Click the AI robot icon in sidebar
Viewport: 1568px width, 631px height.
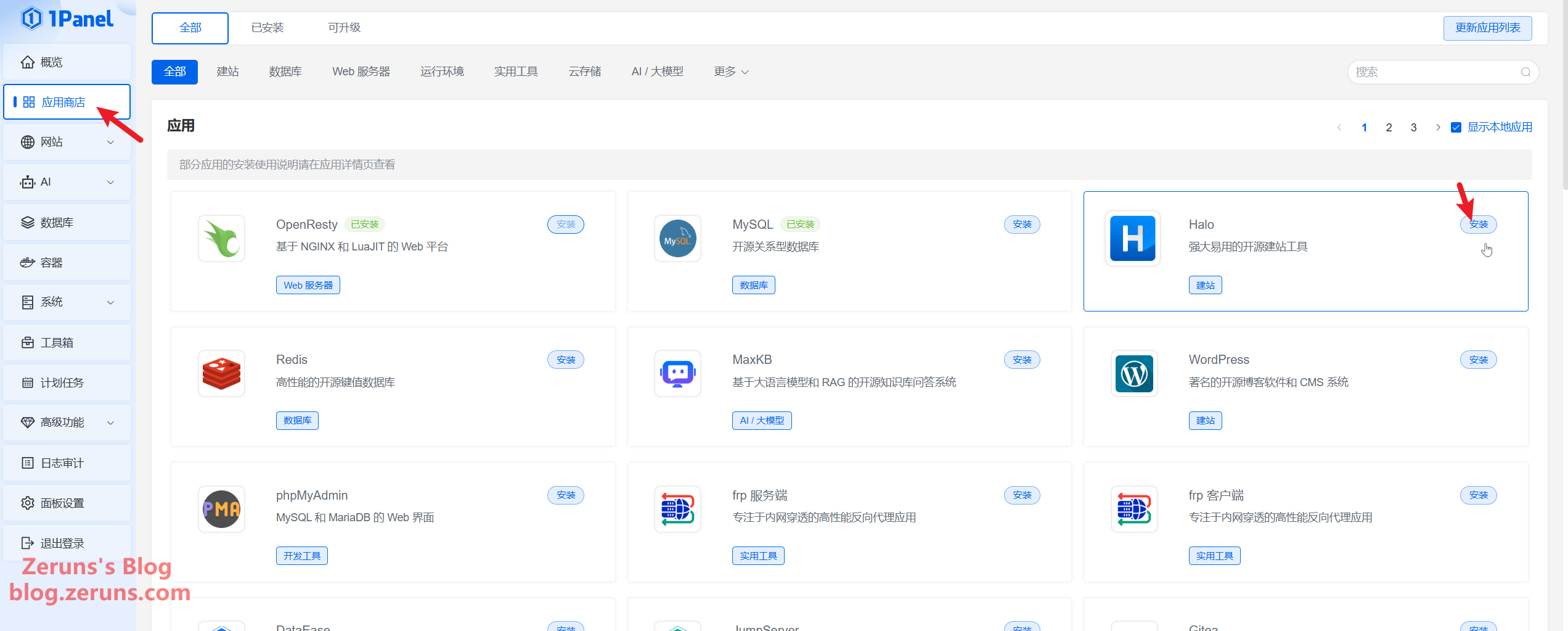coord(27,182)
